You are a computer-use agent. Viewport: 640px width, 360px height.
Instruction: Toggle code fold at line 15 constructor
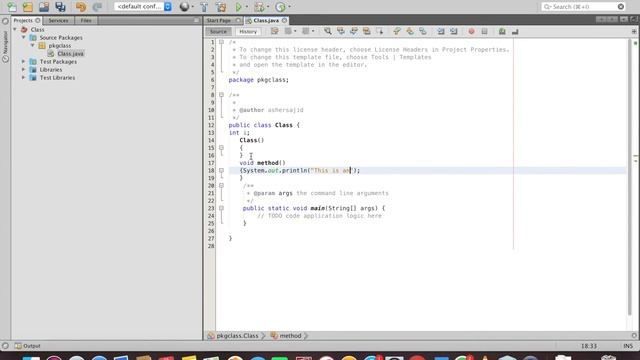(221, 148)
